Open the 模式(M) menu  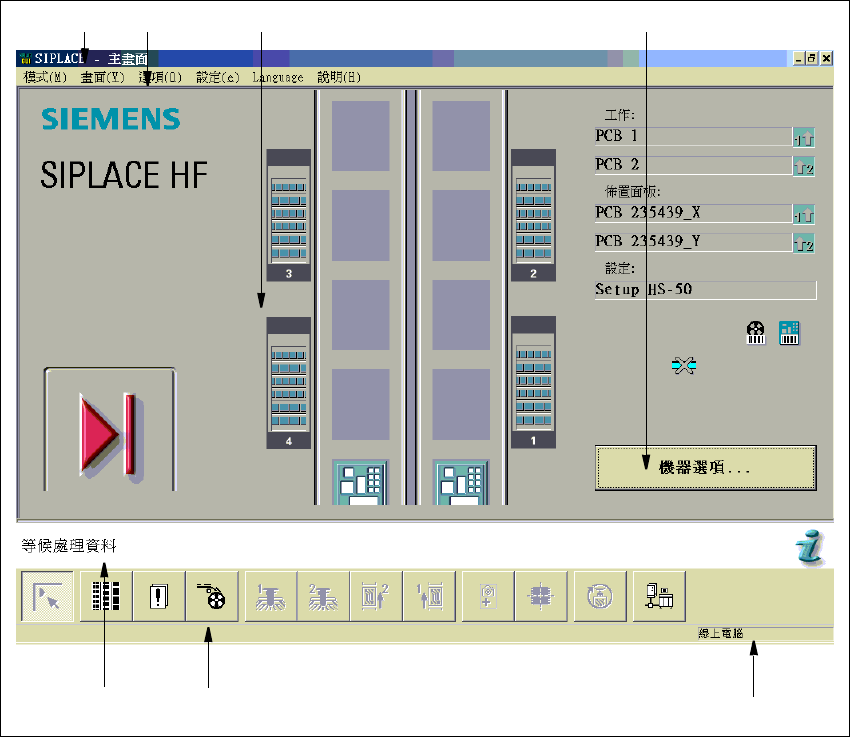pyautogui.click(x=45, y=77)
